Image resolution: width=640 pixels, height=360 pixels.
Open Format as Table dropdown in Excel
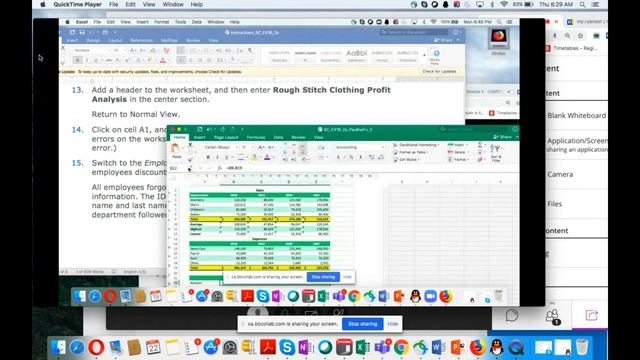point(411,152)
